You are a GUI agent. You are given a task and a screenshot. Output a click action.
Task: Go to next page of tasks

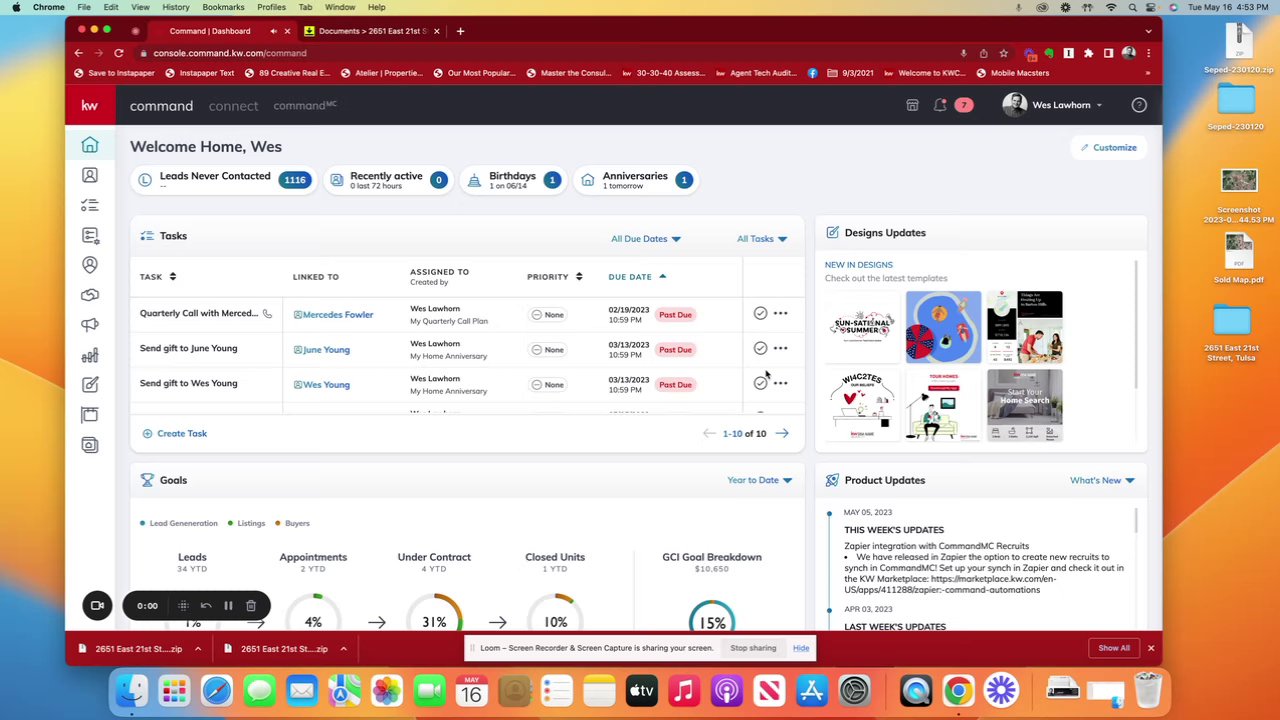[x=782, y=433]
